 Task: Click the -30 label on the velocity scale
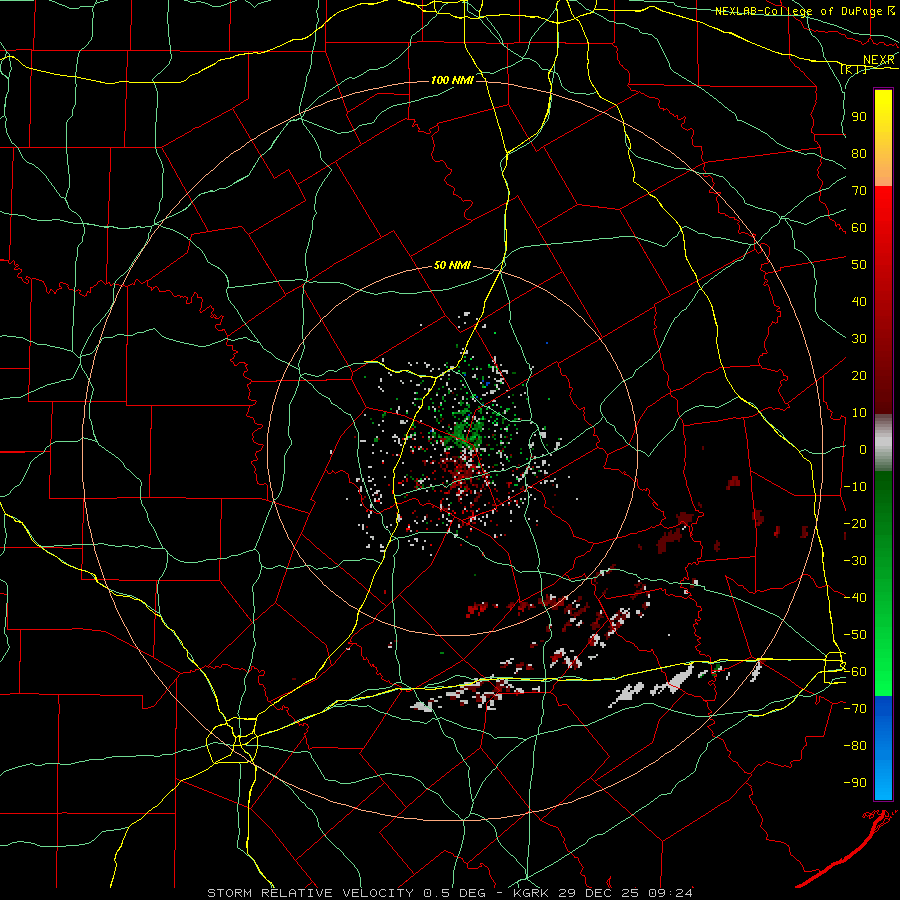[x=855, y=561]
